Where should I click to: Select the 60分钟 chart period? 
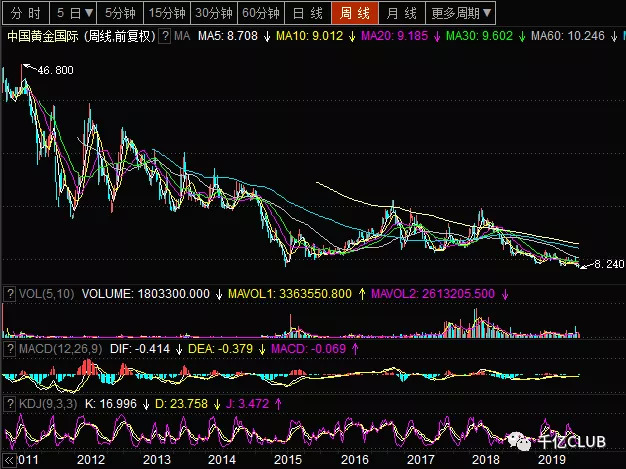tap(261, 13)
